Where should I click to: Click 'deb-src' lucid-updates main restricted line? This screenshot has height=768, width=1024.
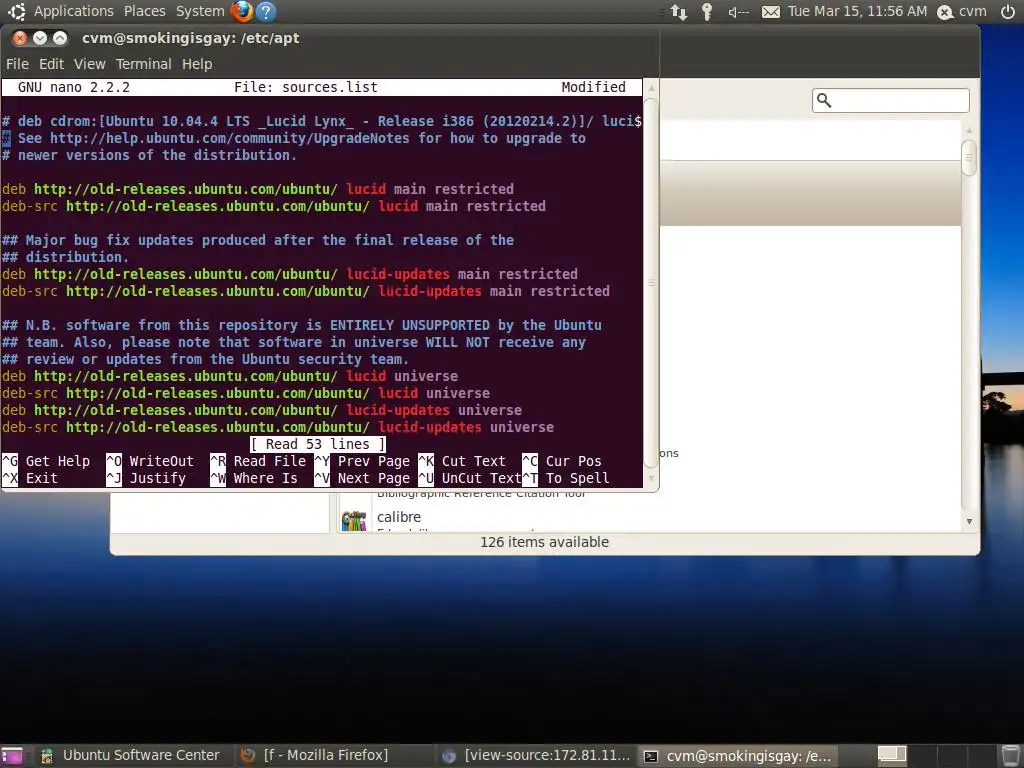(306, 291)
